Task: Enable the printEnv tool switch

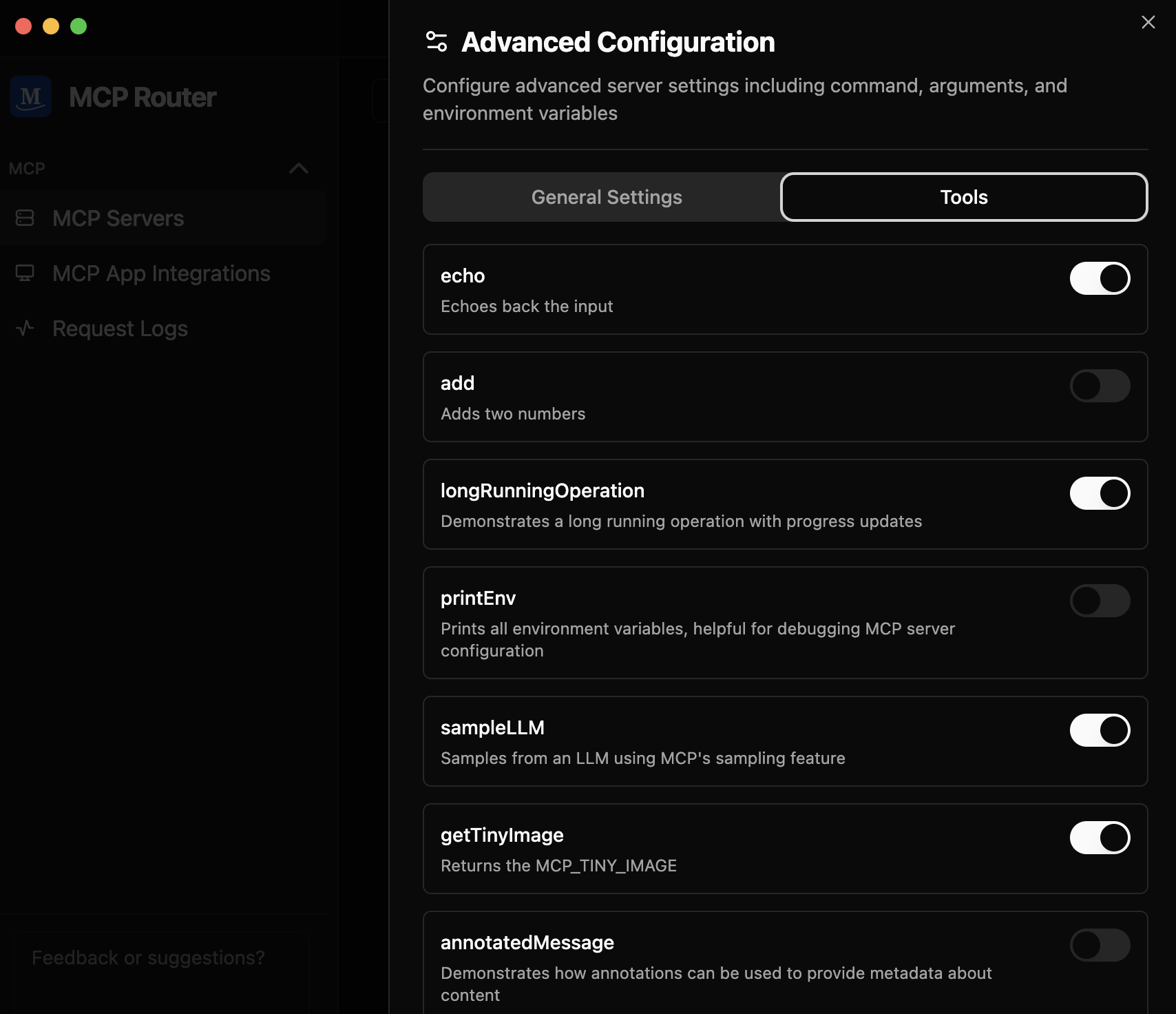Action: coord(1100,601)
